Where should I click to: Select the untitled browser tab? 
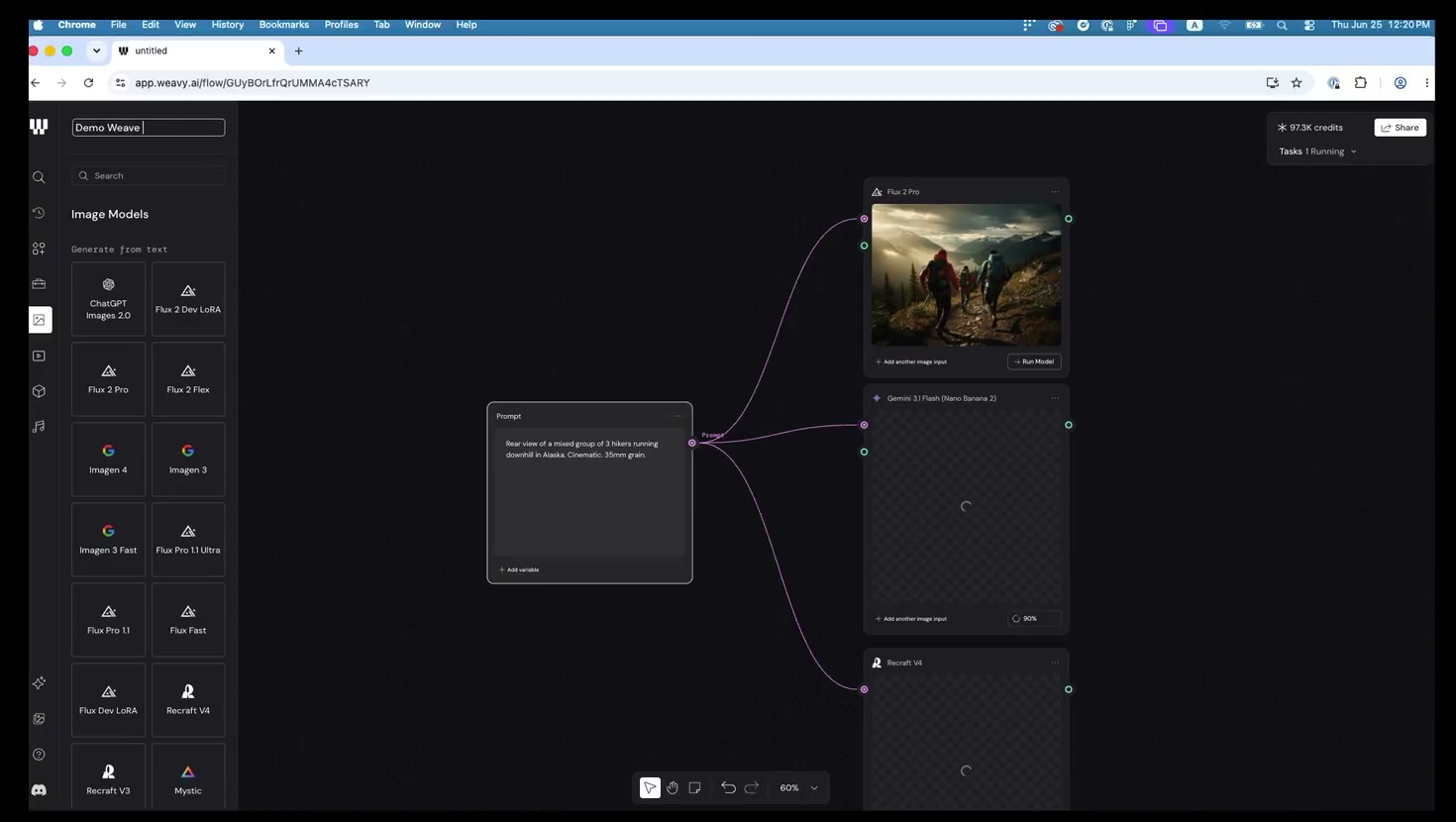click(196, 51)
